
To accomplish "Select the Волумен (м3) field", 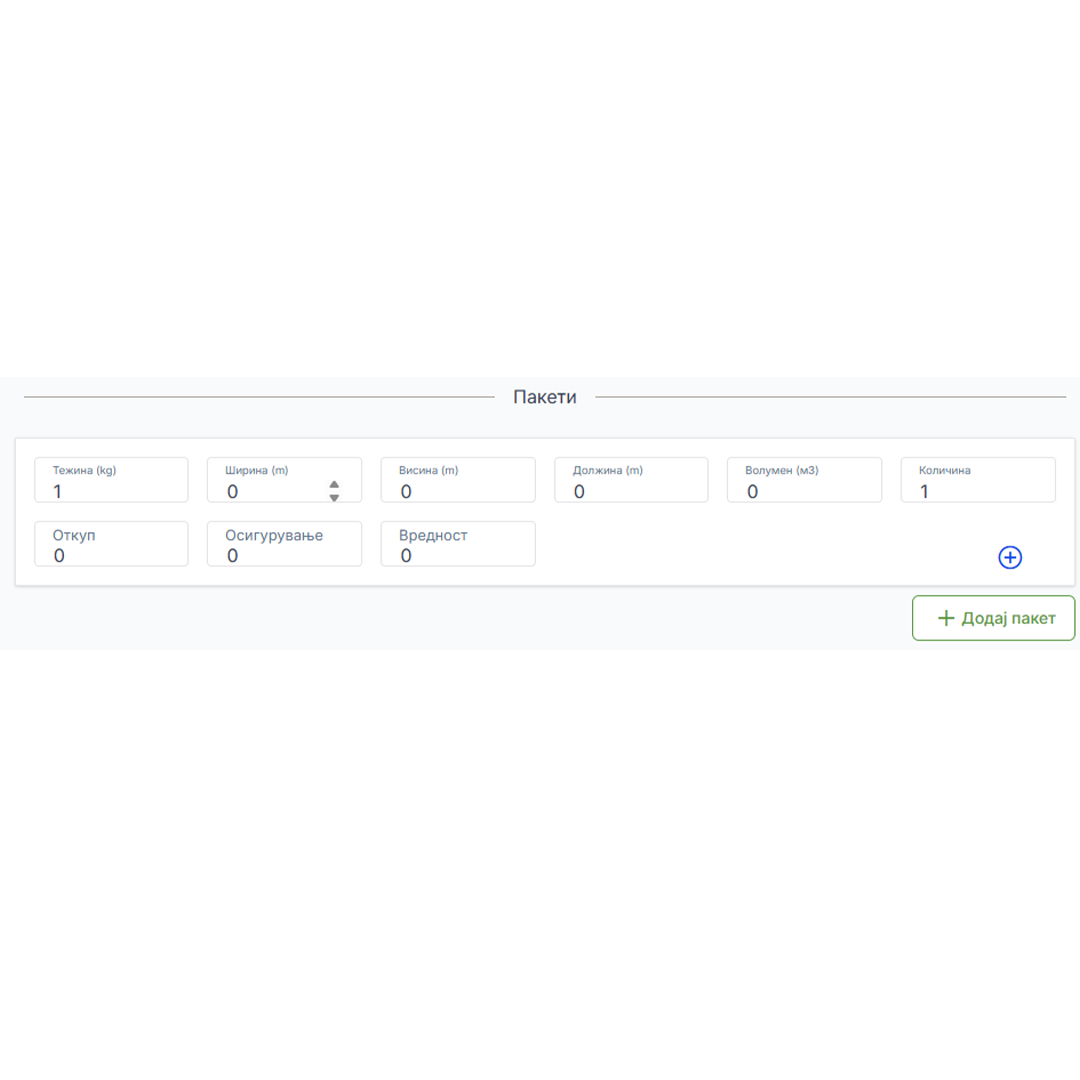I will [x=804, y=480].
